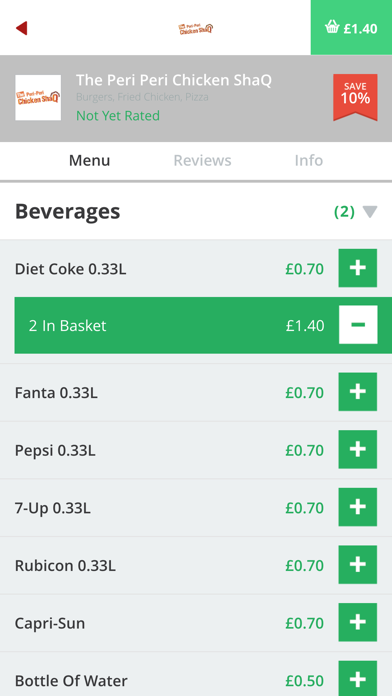Switch to the Reviews tab
The image size is (392, 696).
coord(202,160)
